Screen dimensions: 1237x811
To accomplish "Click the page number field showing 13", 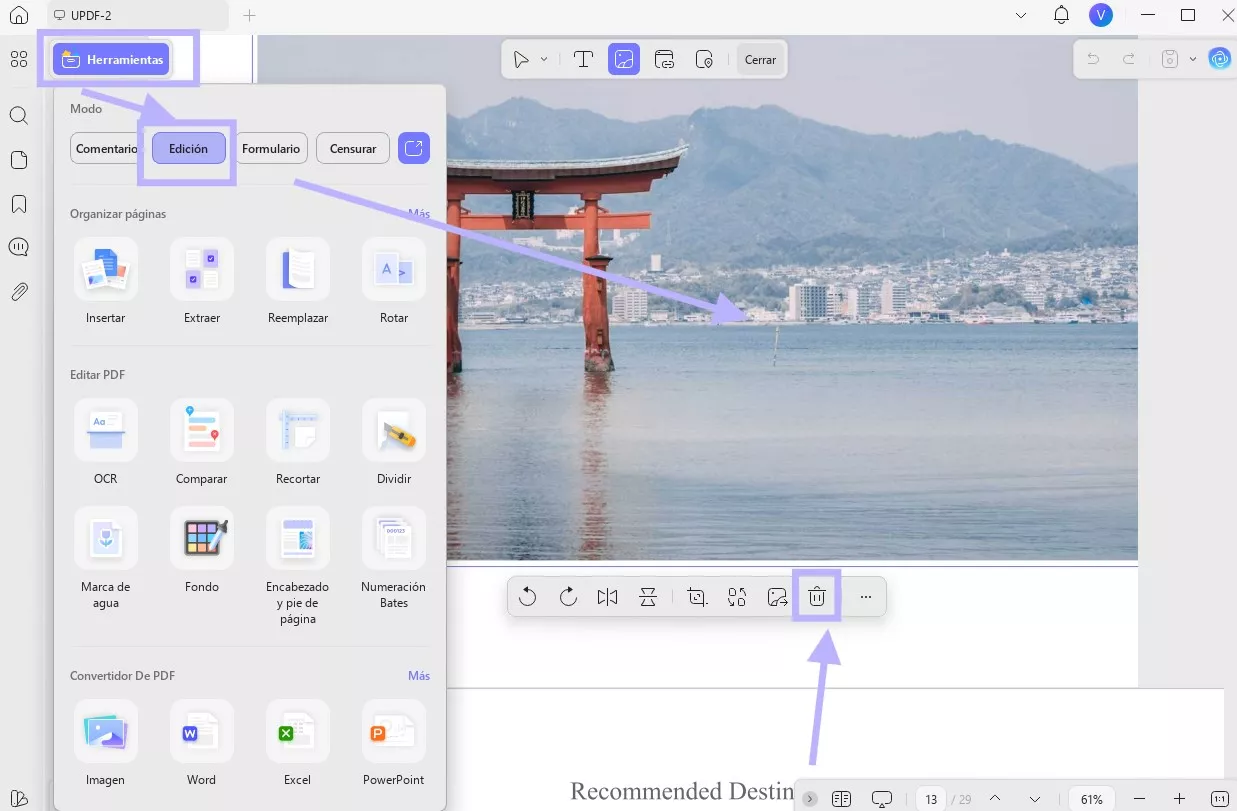I will 931,799.
